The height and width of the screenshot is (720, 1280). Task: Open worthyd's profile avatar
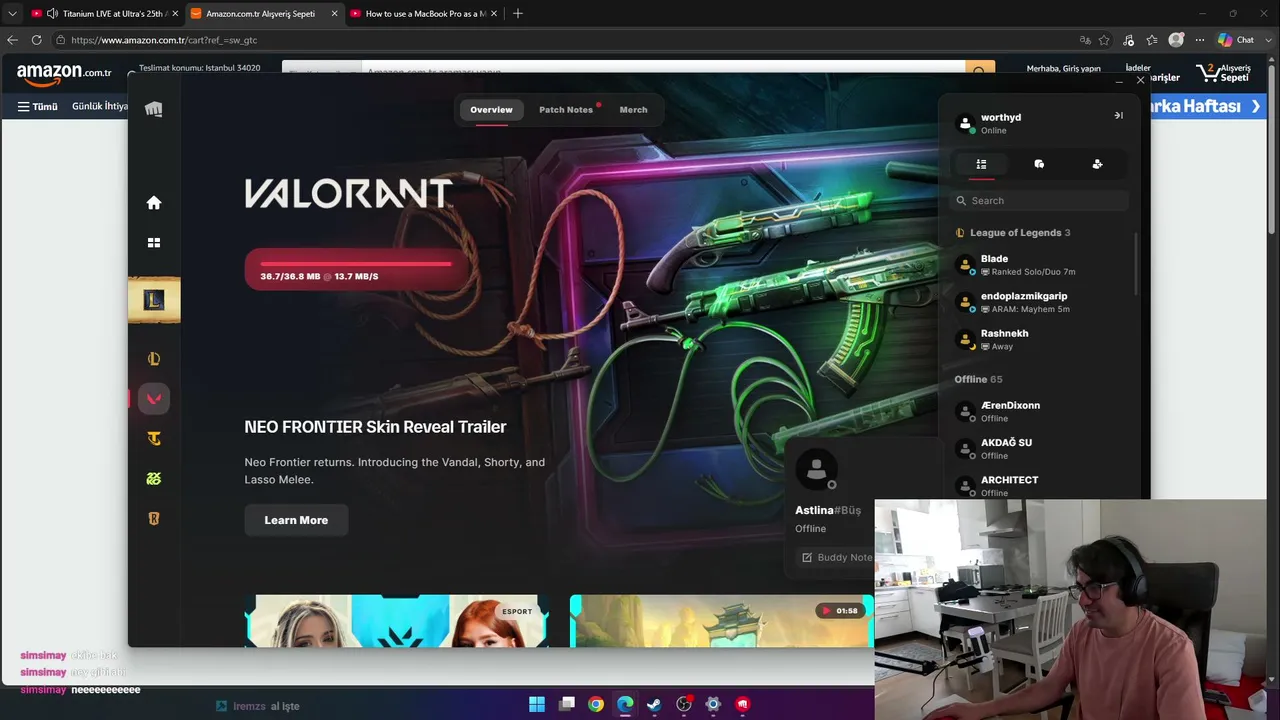pos(966,123)
